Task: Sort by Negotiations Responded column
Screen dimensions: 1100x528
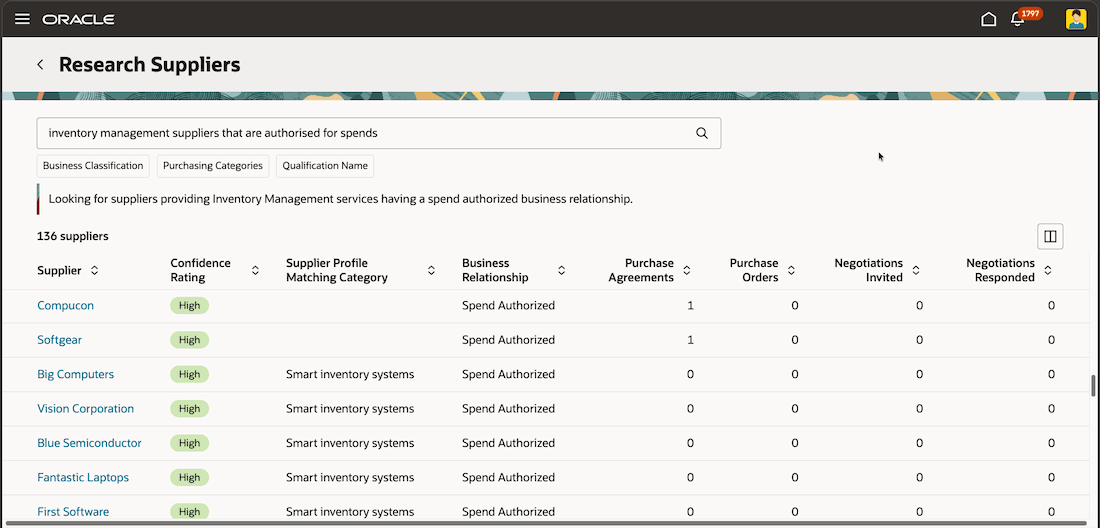Action: click(x=1047, y=270)
